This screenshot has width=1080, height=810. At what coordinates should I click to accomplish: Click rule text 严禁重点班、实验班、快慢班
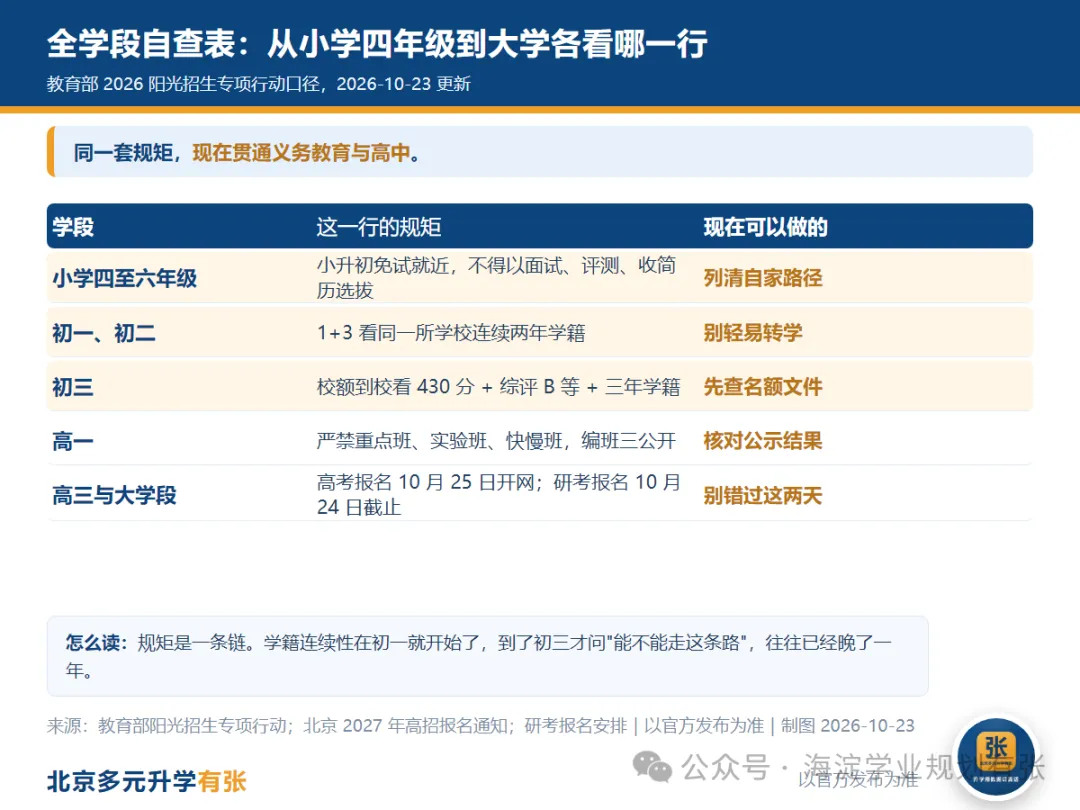tap(439, 441)
